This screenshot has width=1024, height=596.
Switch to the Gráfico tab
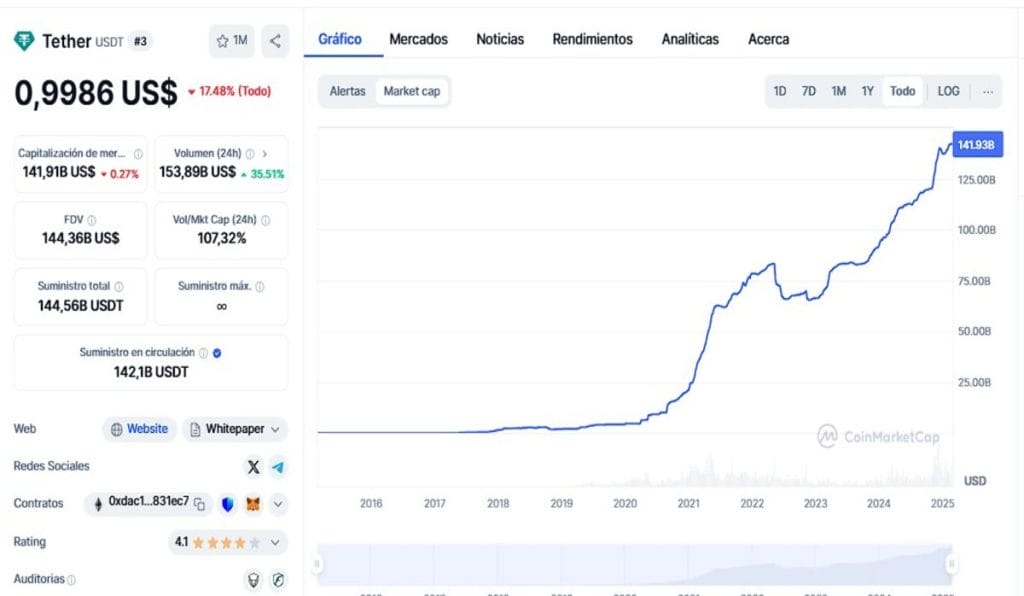click(340, 39)
